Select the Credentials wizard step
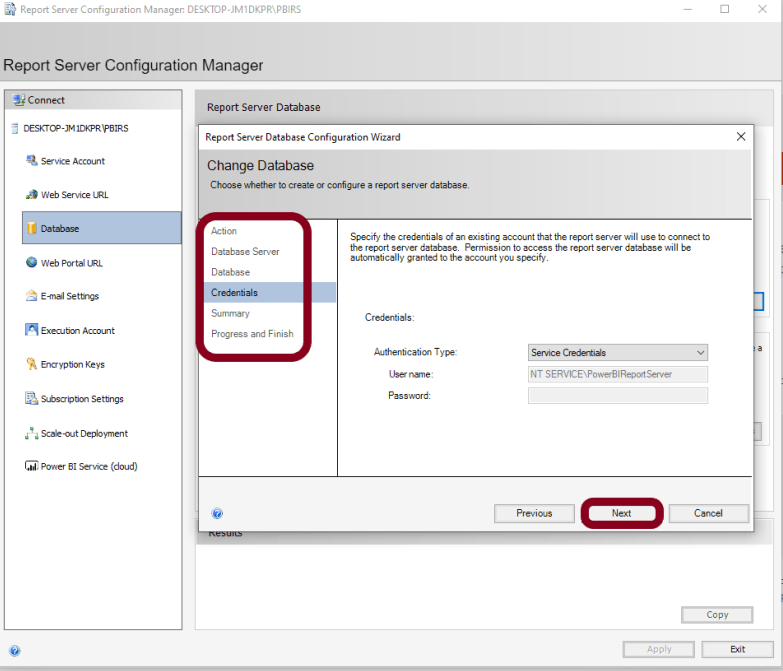Screen dimensions: 783x671 click(234, 293)
